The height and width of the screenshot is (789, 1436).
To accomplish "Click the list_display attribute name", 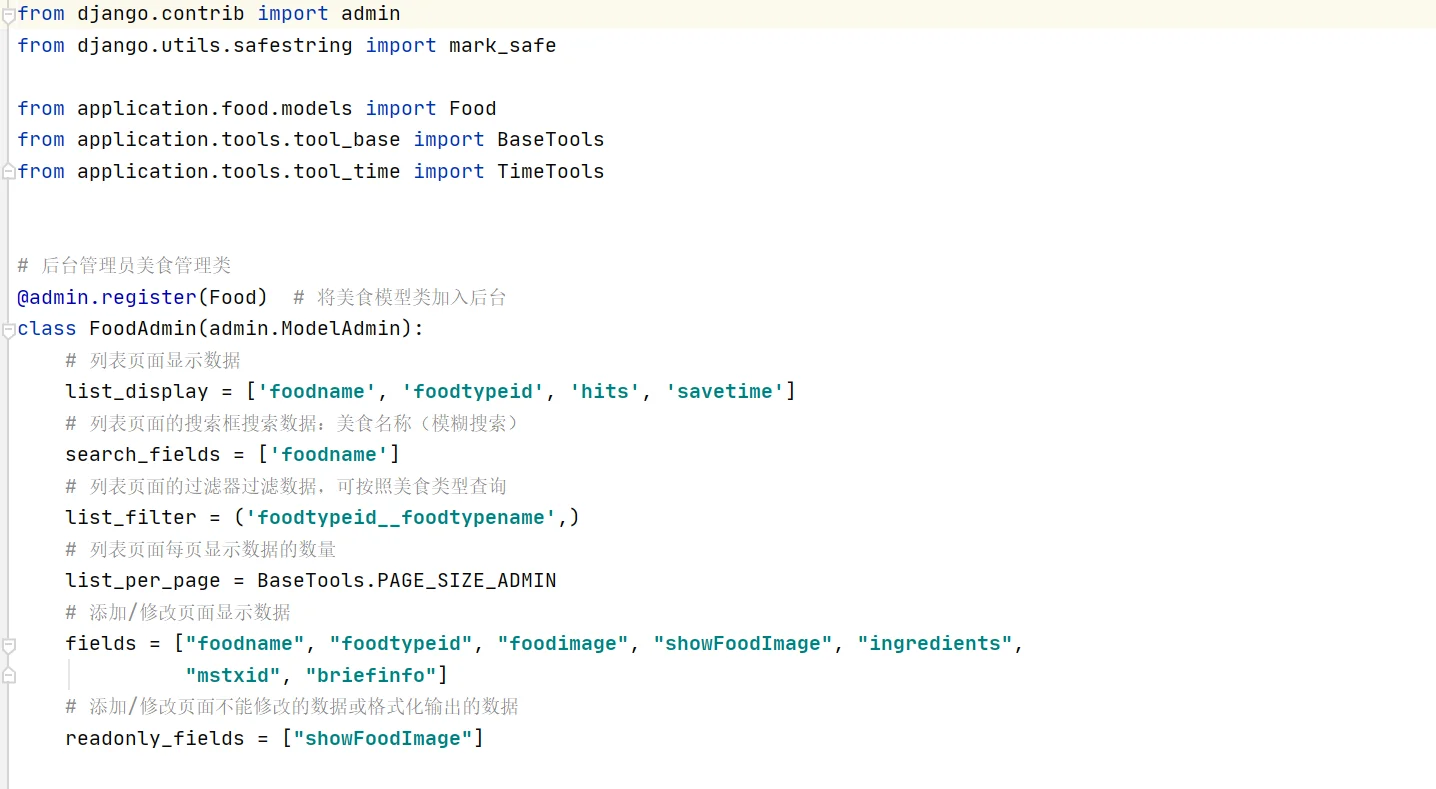I will (x=137, y=391).
